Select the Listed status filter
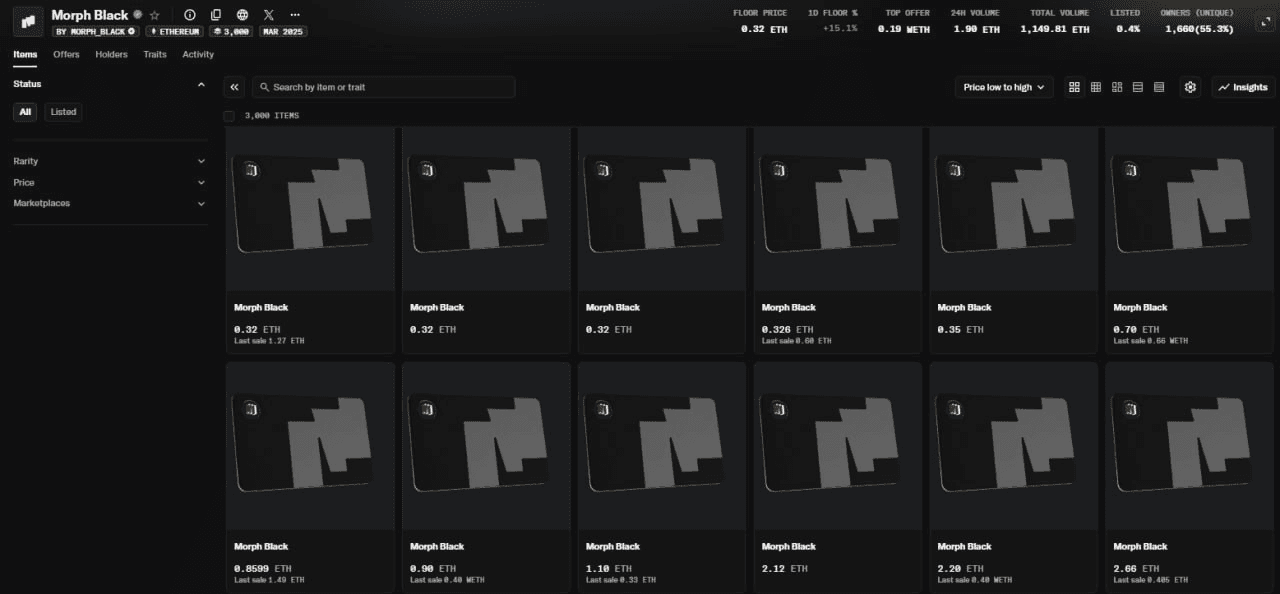The width and height of the screenshot is (1280, 594). (x=63, y=112)
